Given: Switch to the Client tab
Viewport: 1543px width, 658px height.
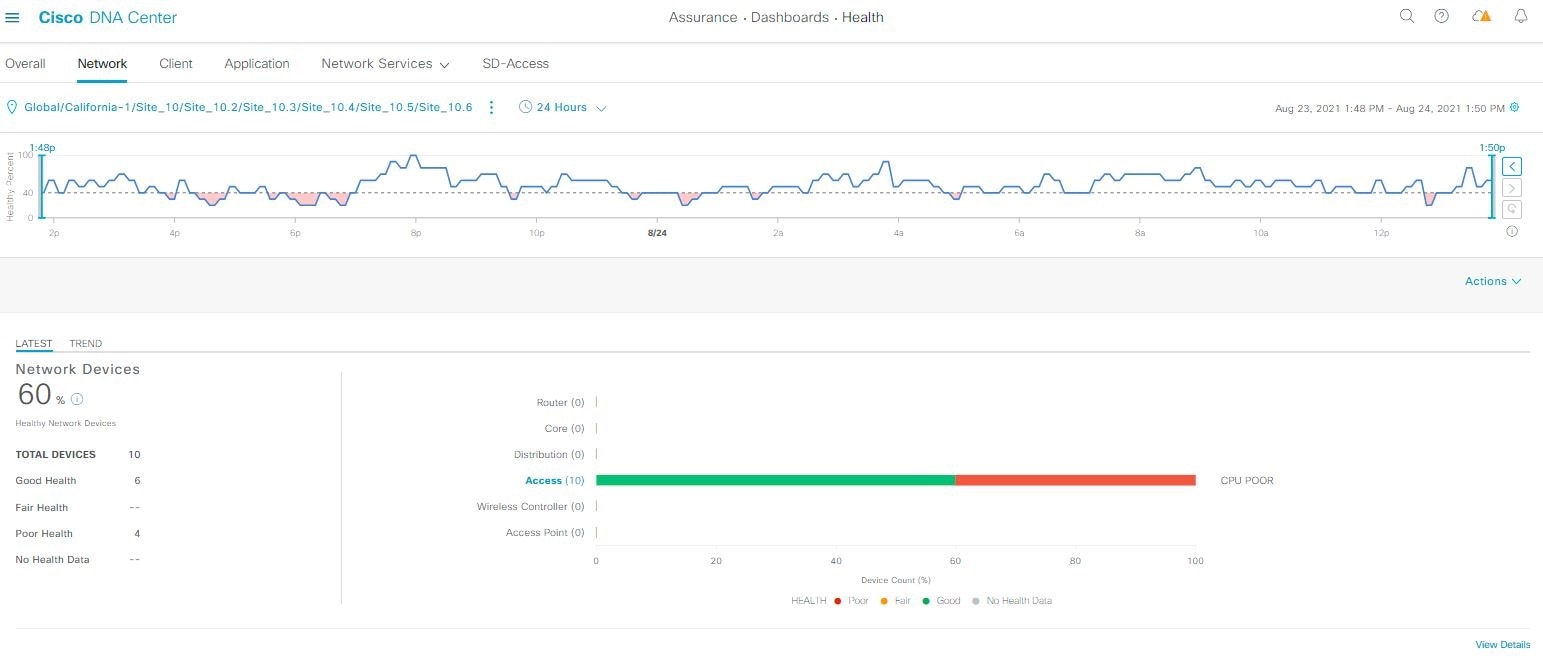Looking at the screenshot, I should point(176,63).
